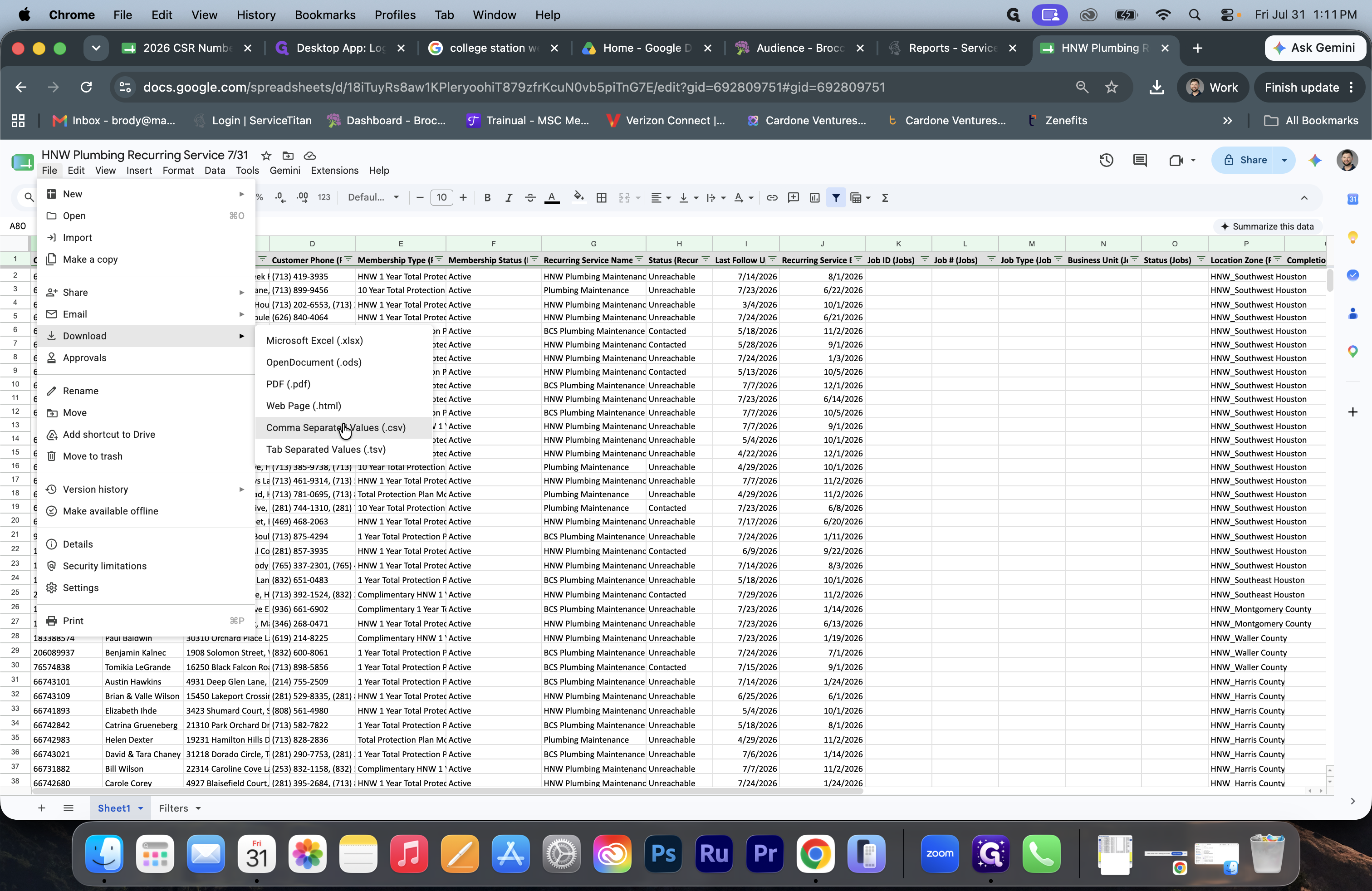This screenshot has width=1372, height=891.
Task: Open the Sheet1 tab dropdown arrow
Action: pos(140,808)
